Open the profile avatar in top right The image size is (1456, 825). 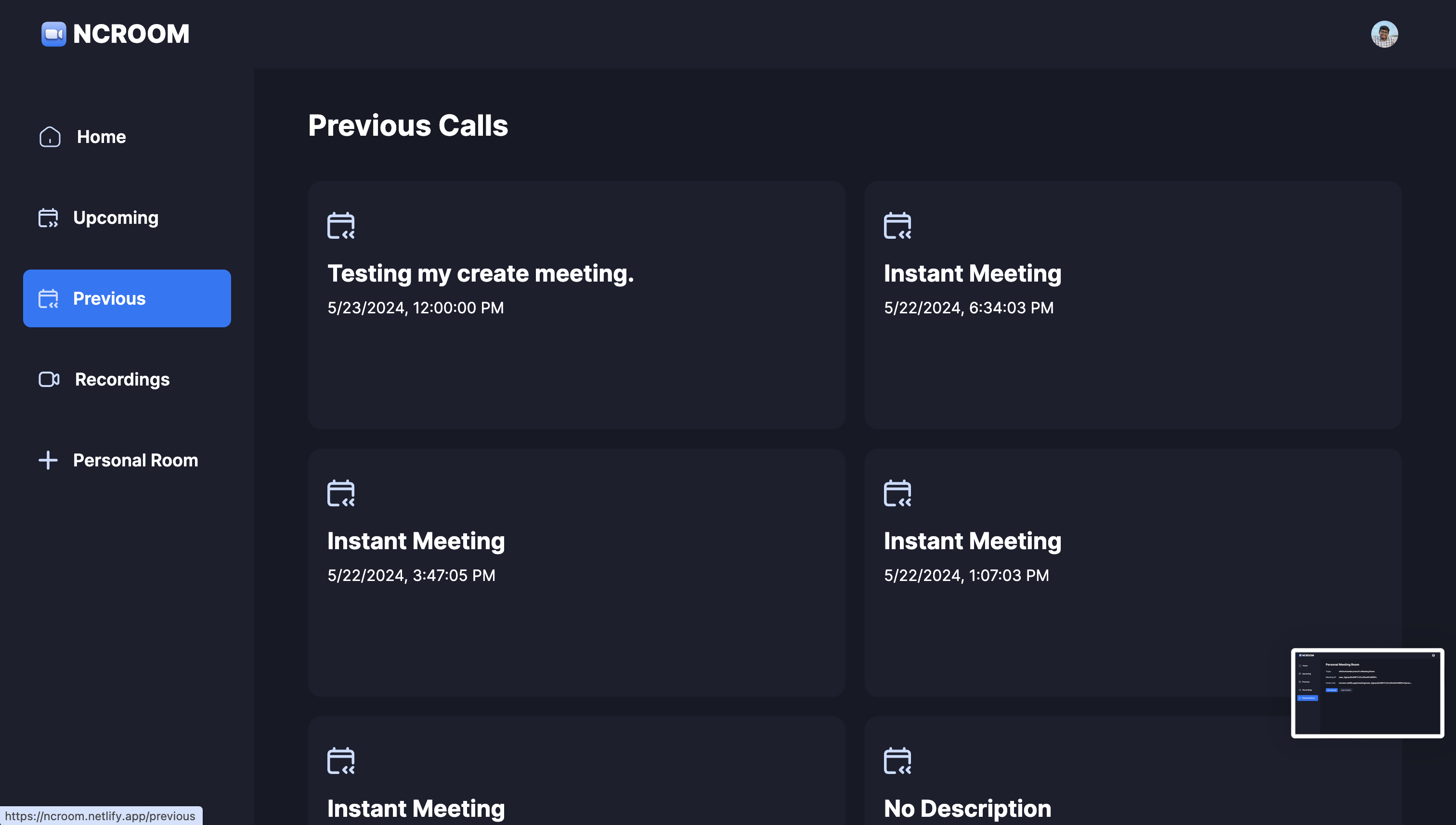click(x=1385, y=33)
